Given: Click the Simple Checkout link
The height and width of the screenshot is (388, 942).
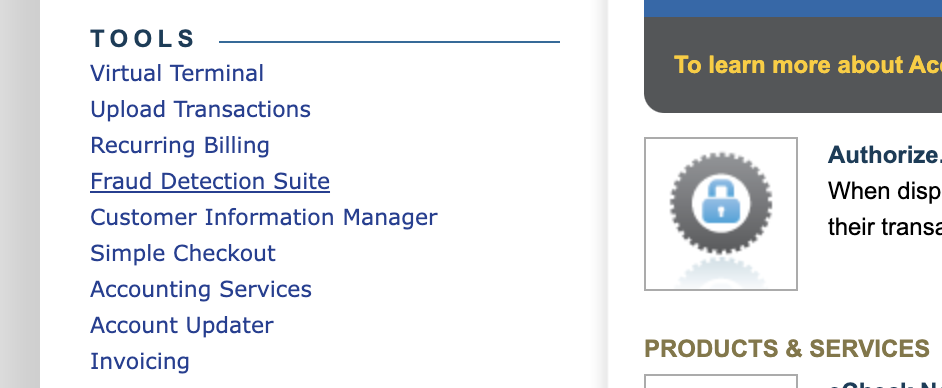Looking at the screenshot, I should coord(183,253).
